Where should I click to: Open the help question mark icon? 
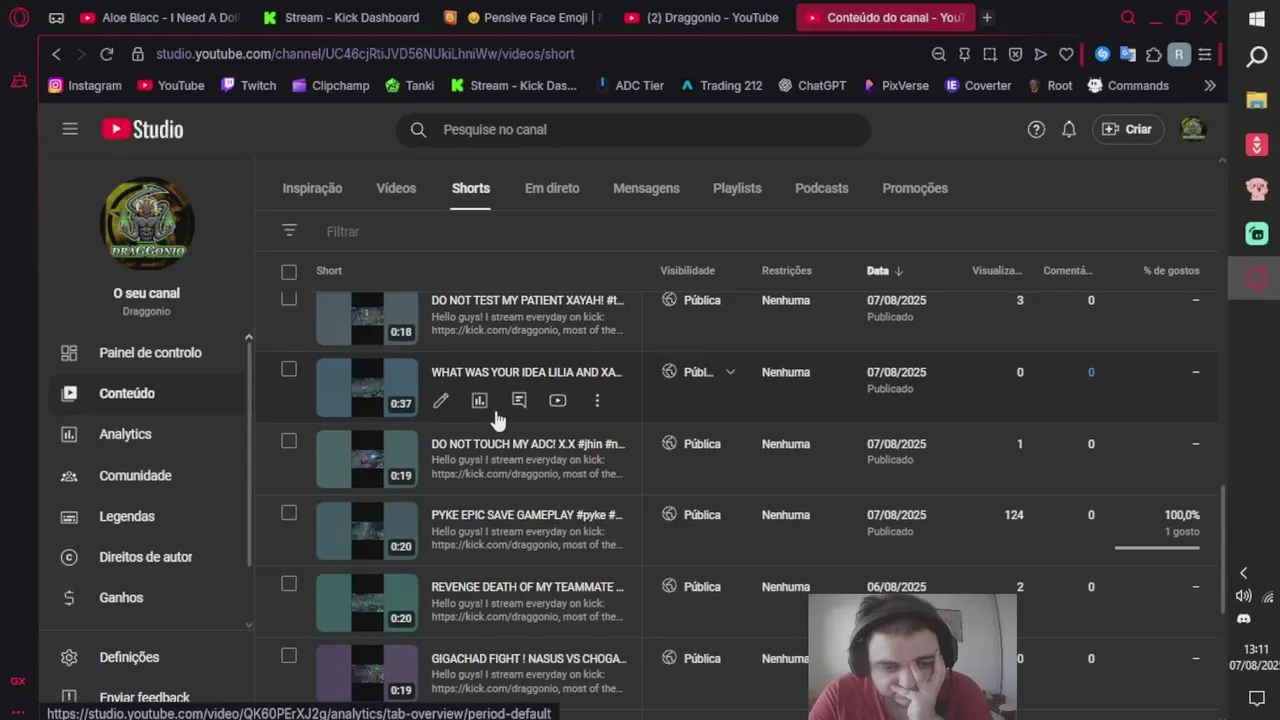point(1036,129)
